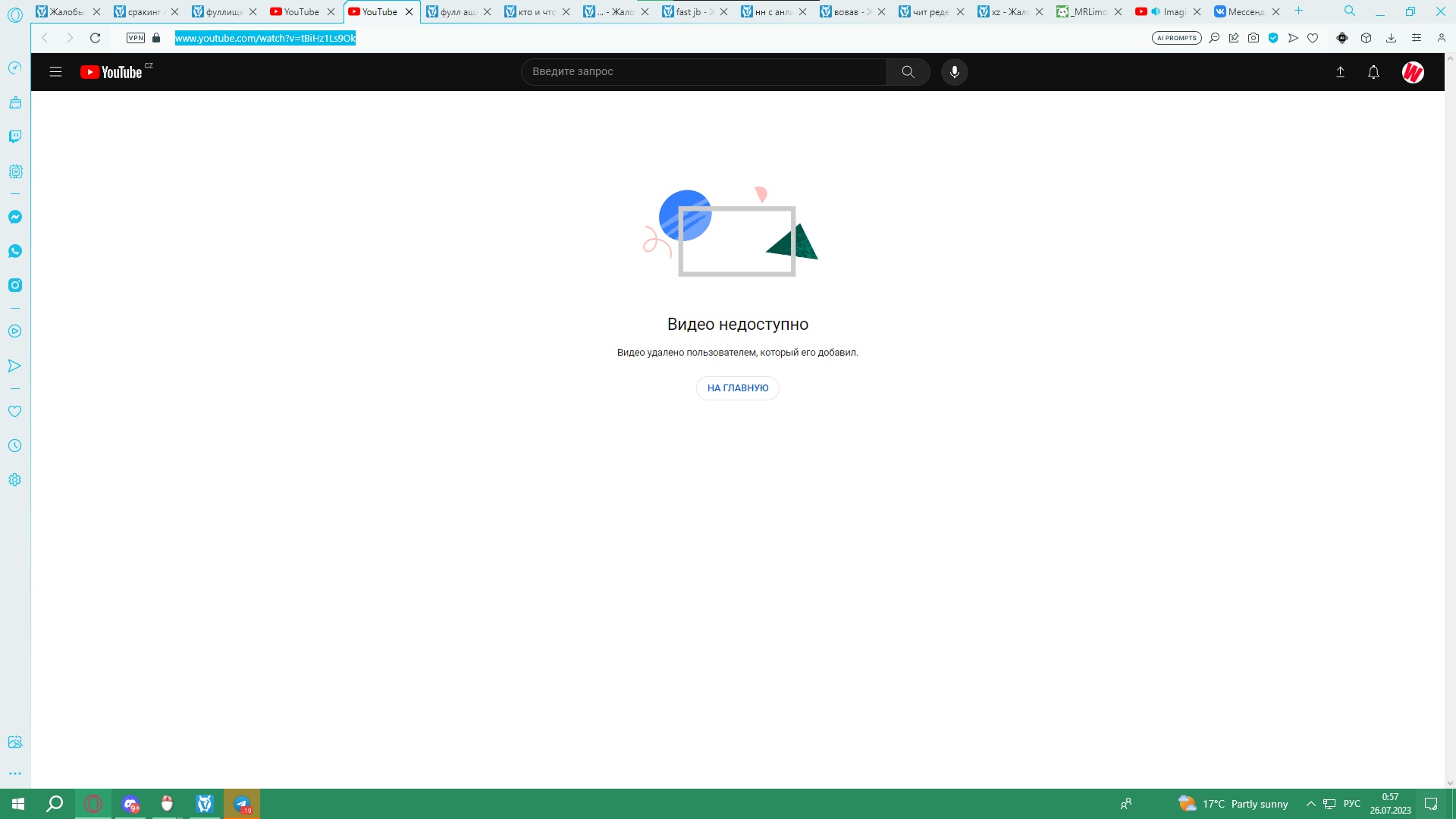Click the search magnifier button
Screen dimensions: 1456x819
(x=908, y=72)
